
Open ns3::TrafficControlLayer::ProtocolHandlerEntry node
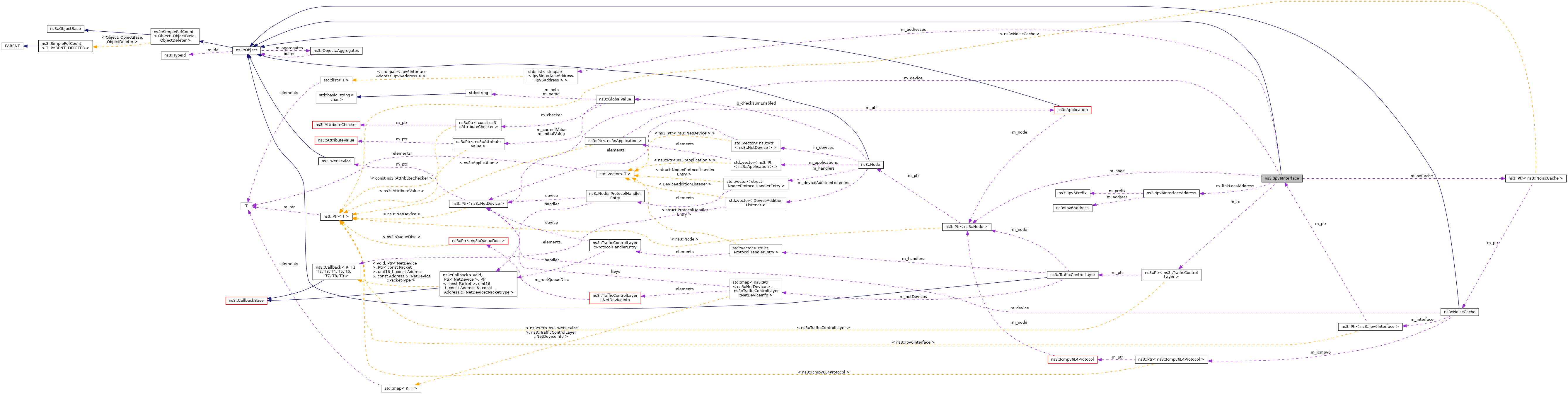tap(615, 245)
